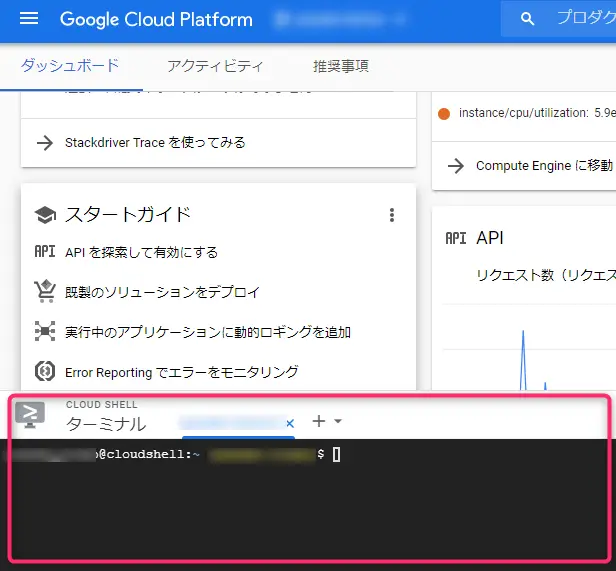Select the instance/cpu/utilization metric text
Viewport: 616px width, 571px height.
(537, 113)
